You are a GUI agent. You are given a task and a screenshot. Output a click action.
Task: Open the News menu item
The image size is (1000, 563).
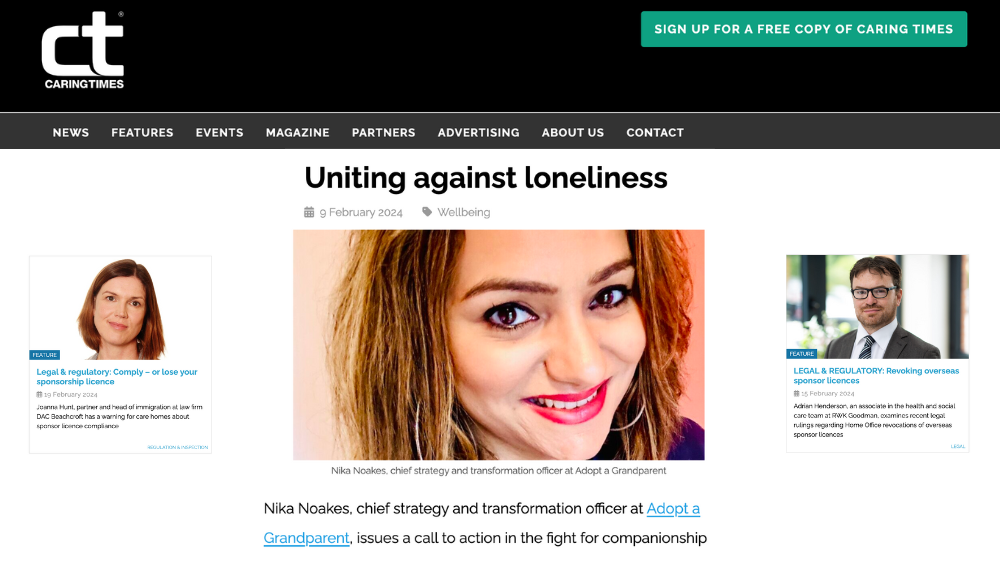[71, 133]
